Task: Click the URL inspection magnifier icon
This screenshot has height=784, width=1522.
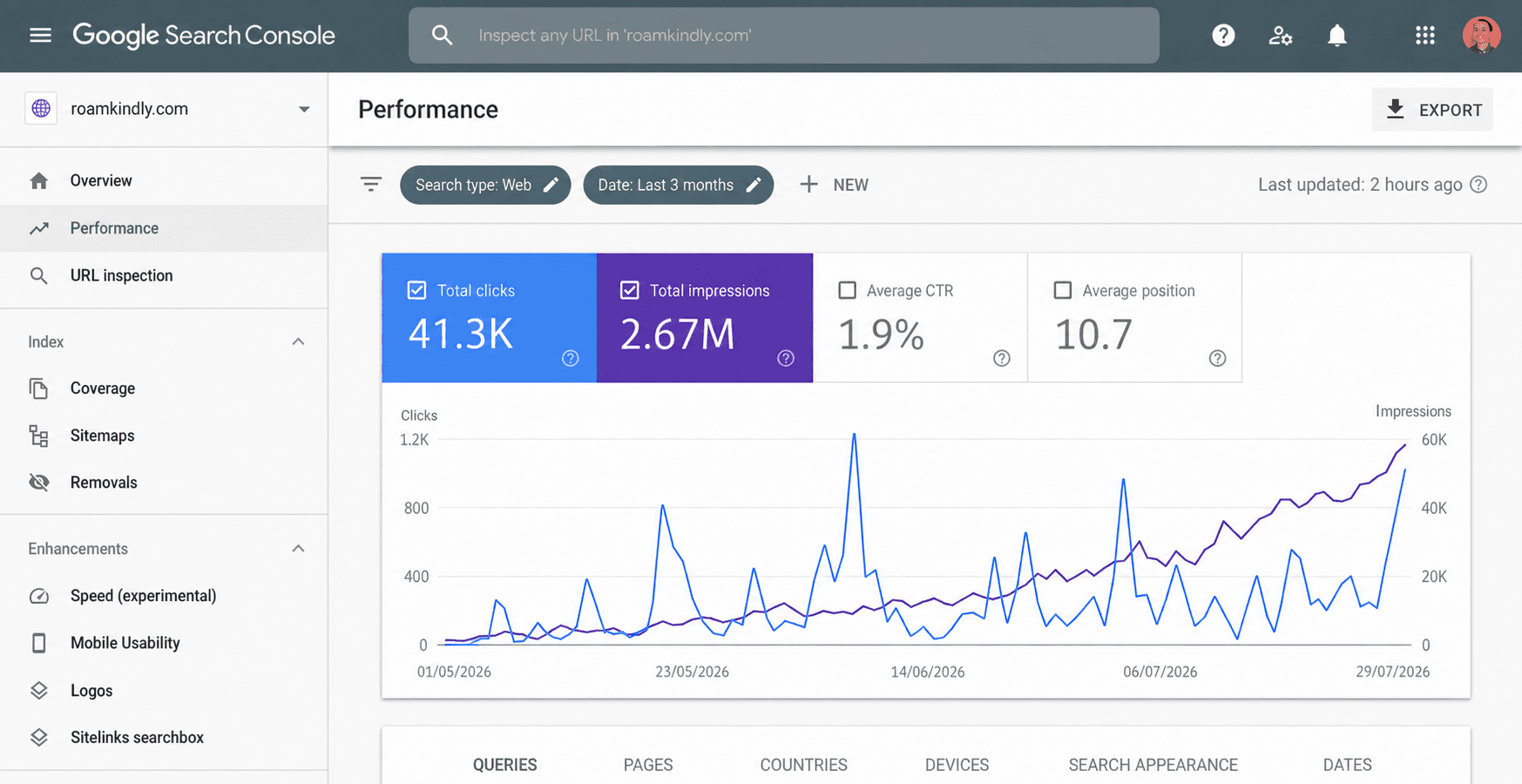Action: pos(39,275)
